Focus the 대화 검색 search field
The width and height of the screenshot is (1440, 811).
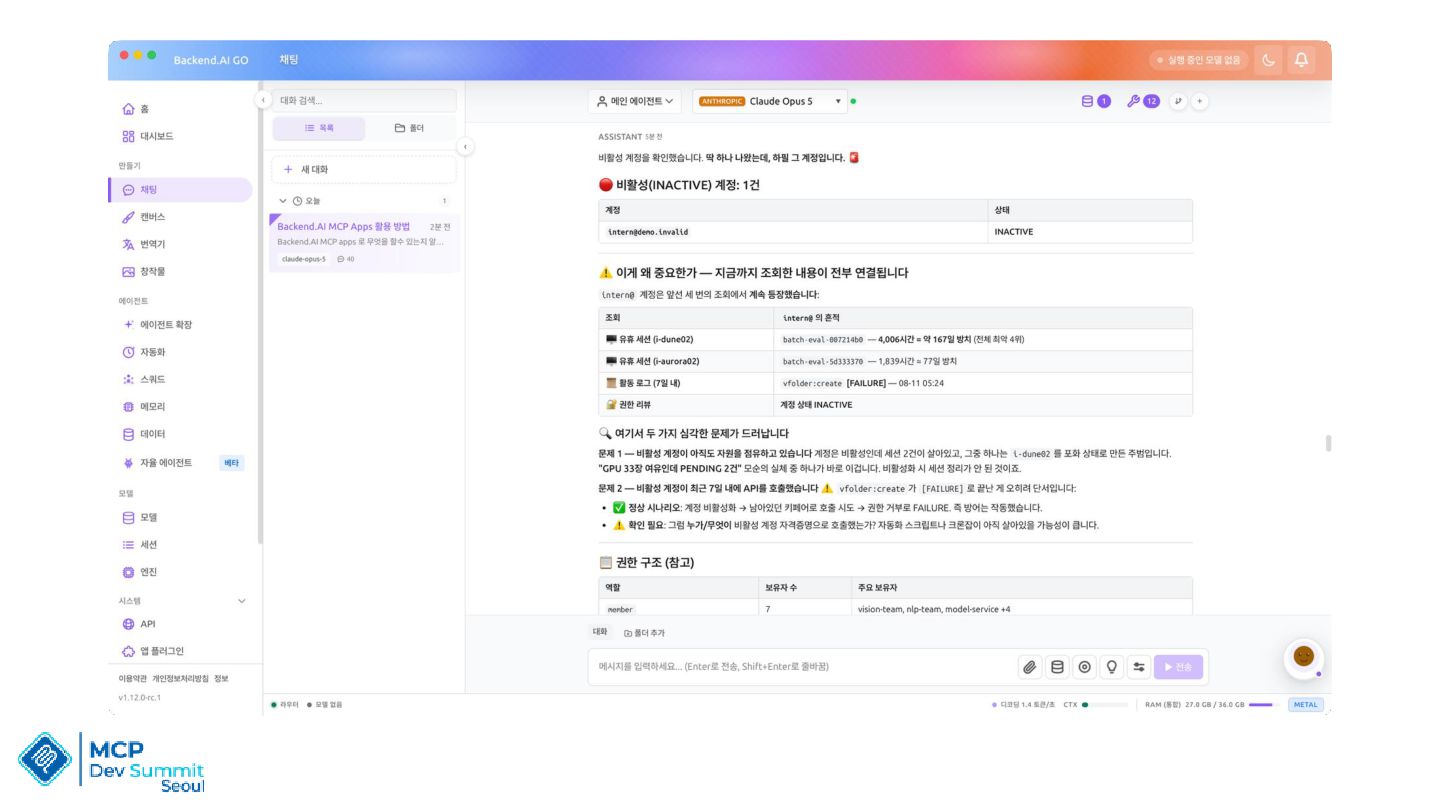pos(364,100)
